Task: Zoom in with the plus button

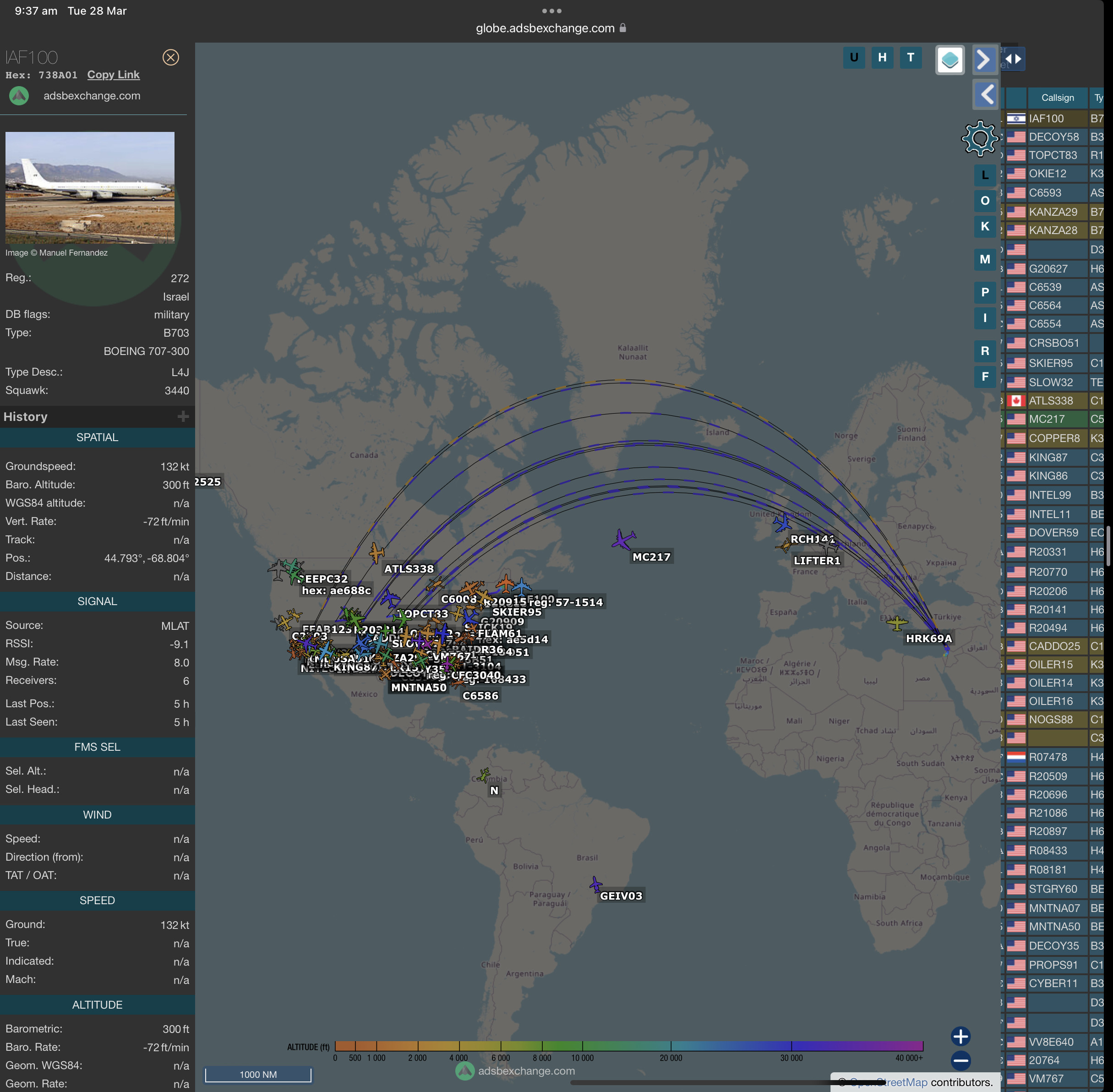Action: (960, 1036)
